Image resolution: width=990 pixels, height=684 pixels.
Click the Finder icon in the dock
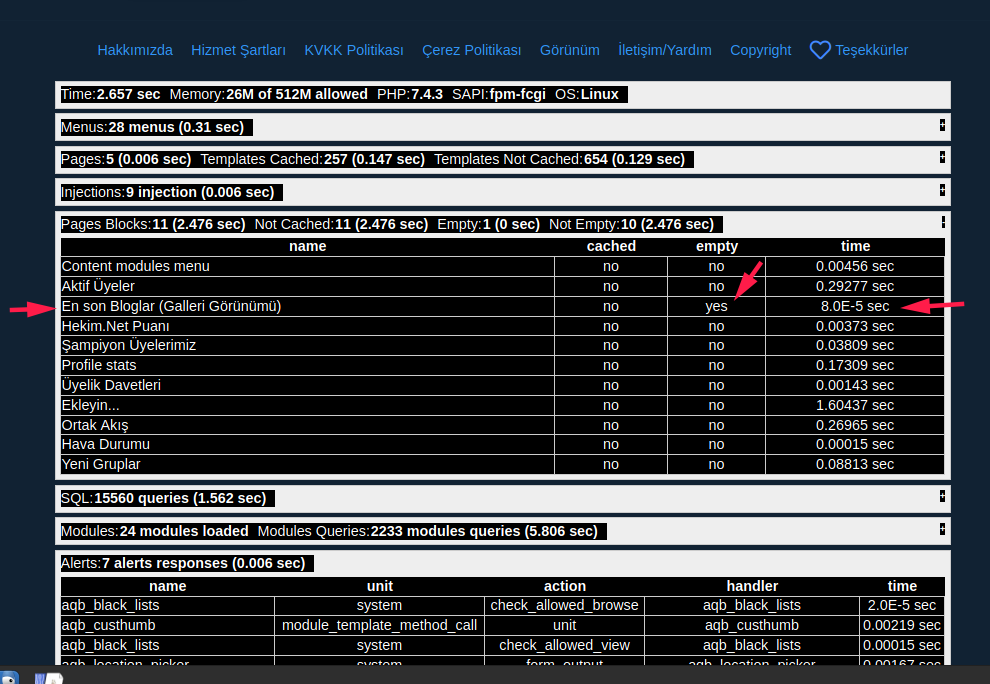tap(8, 678)
